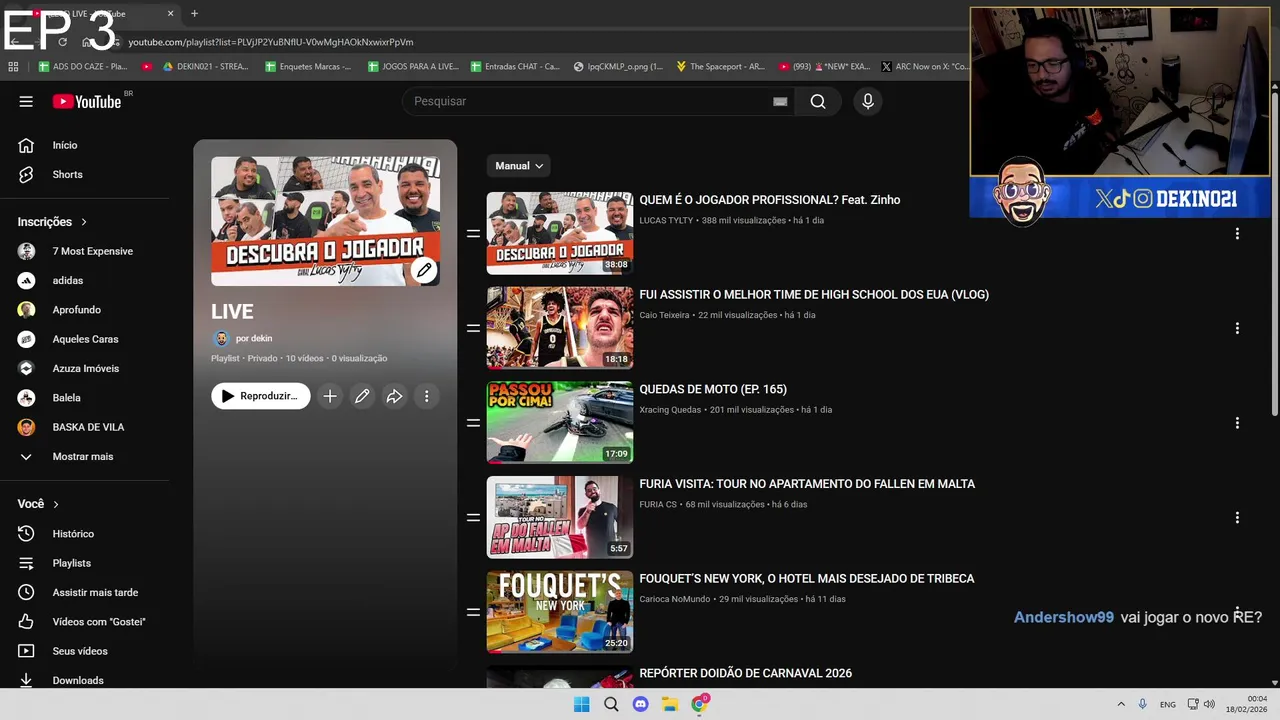Expand the Inscrições section

coord(53,222)
